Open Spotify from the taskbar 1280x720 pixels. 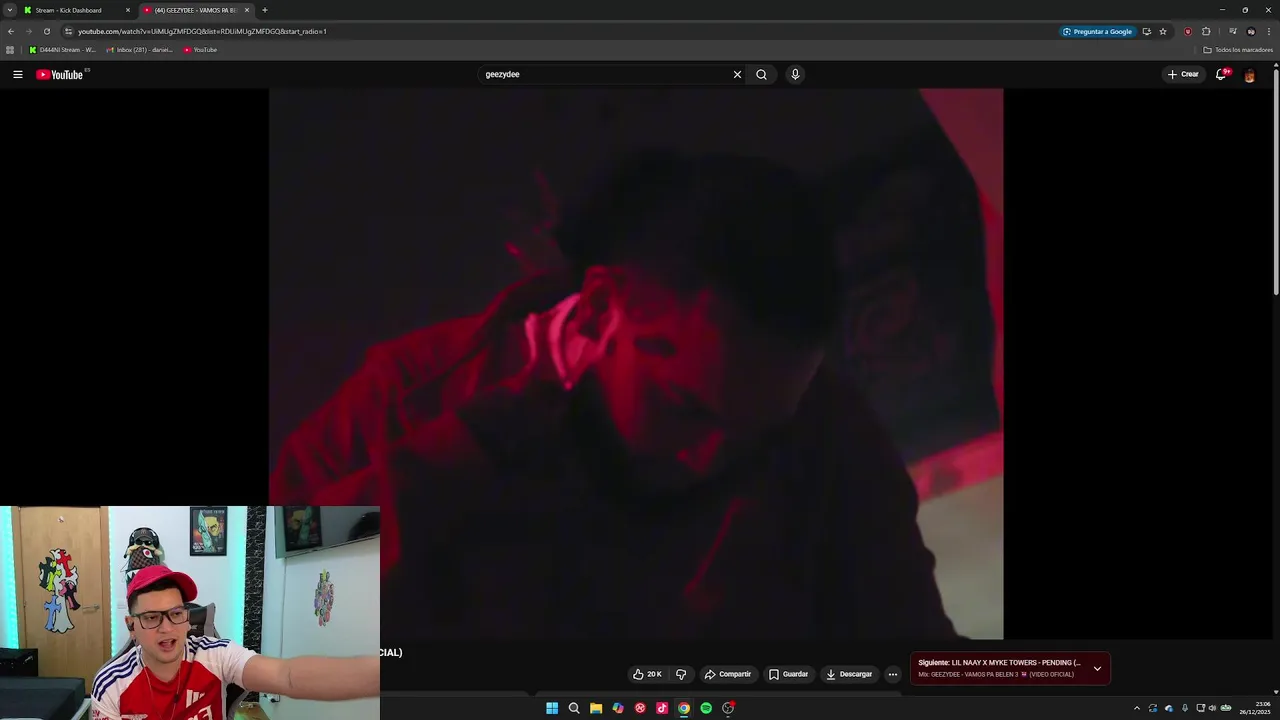tap(706, 708)
